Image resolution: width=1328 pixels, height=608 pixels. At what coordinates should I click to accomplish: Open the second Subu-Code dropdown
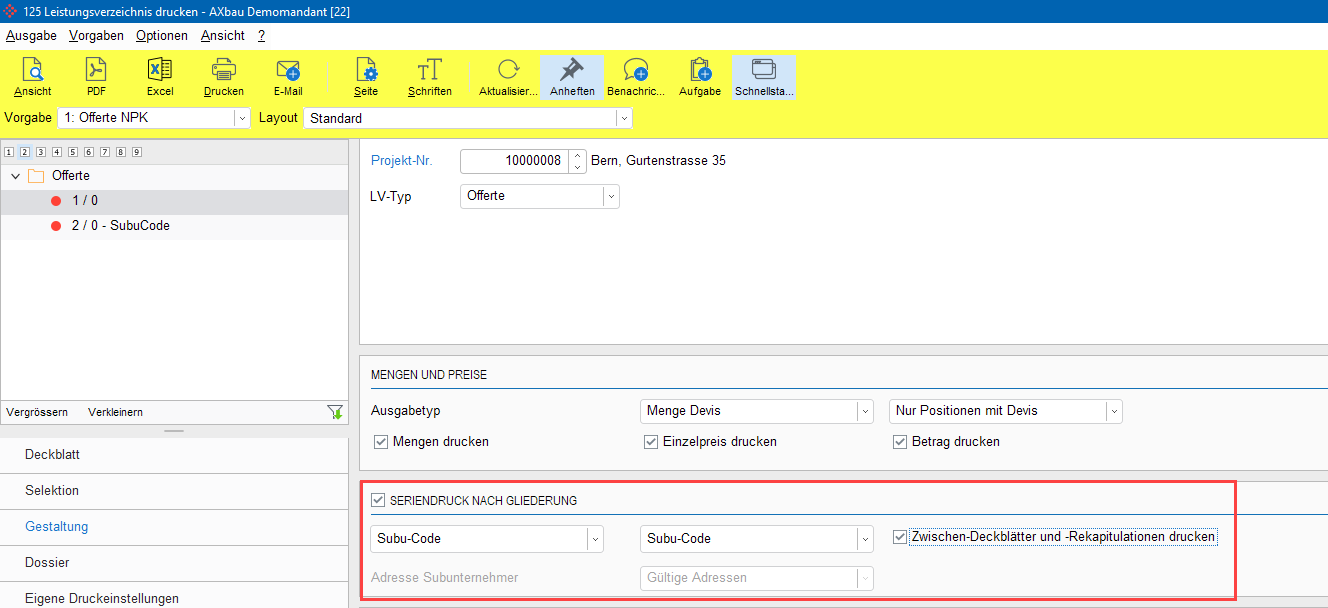click(x=864, y=539)
